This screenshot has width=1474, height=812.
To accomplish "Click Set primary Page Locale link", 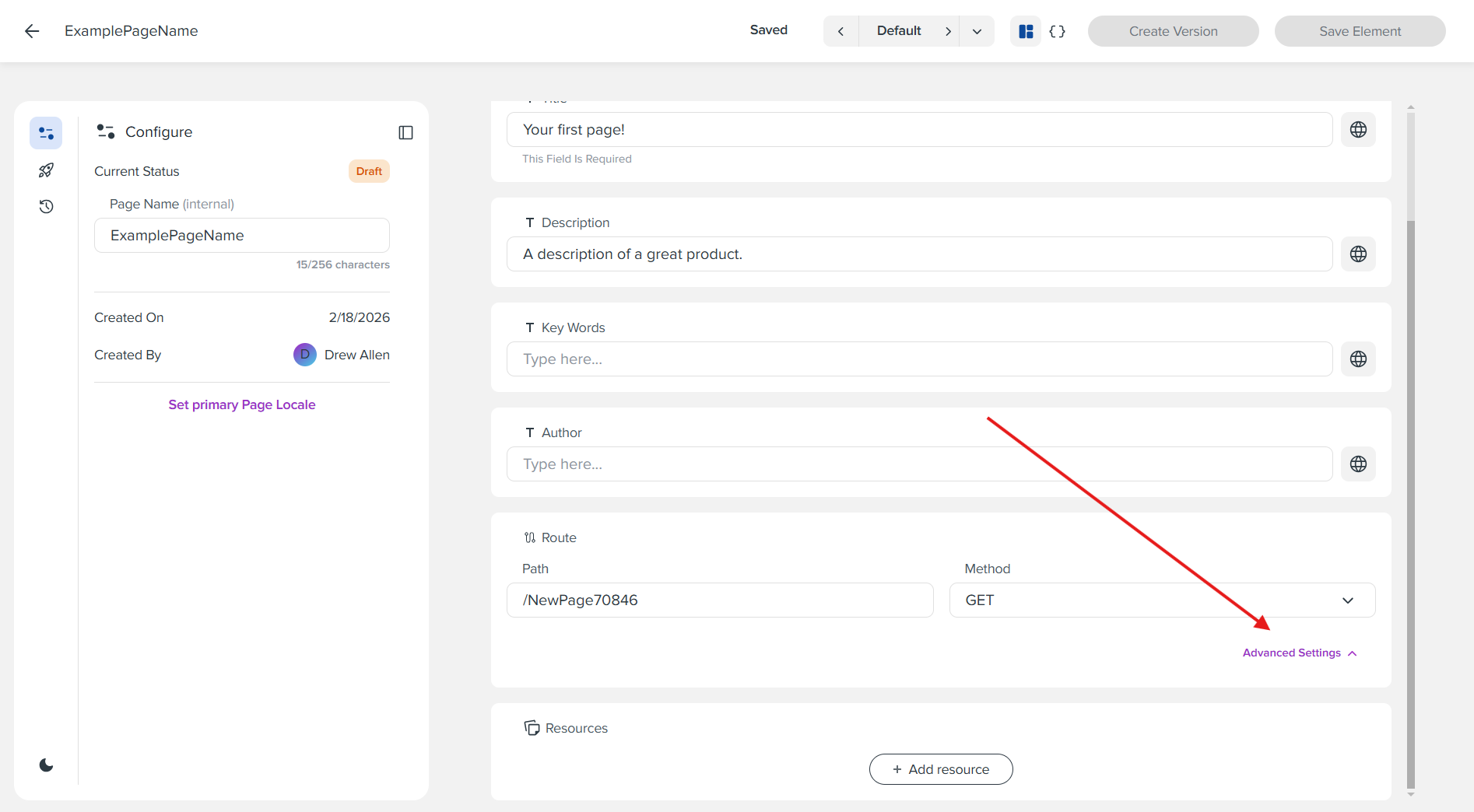I will click(241, 404).
